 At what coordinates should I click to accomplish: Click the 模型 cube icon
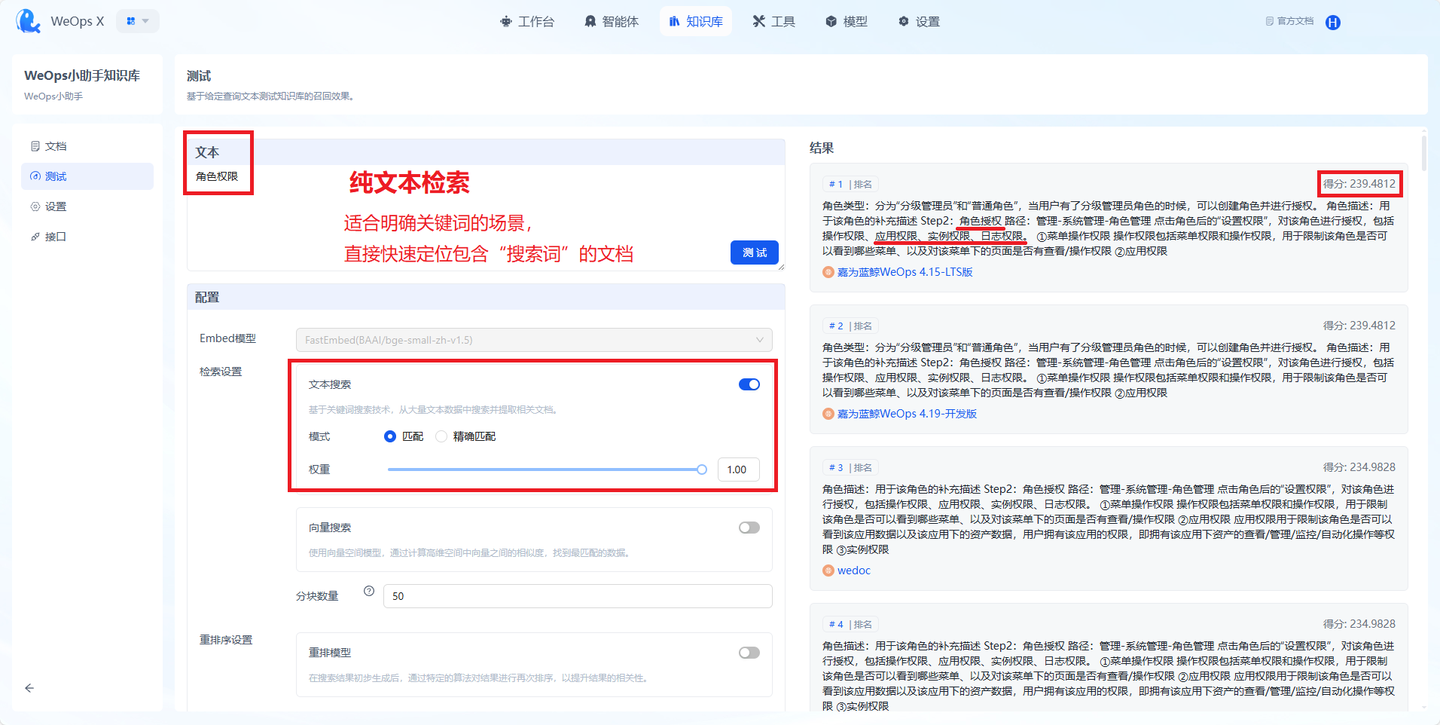831,21
